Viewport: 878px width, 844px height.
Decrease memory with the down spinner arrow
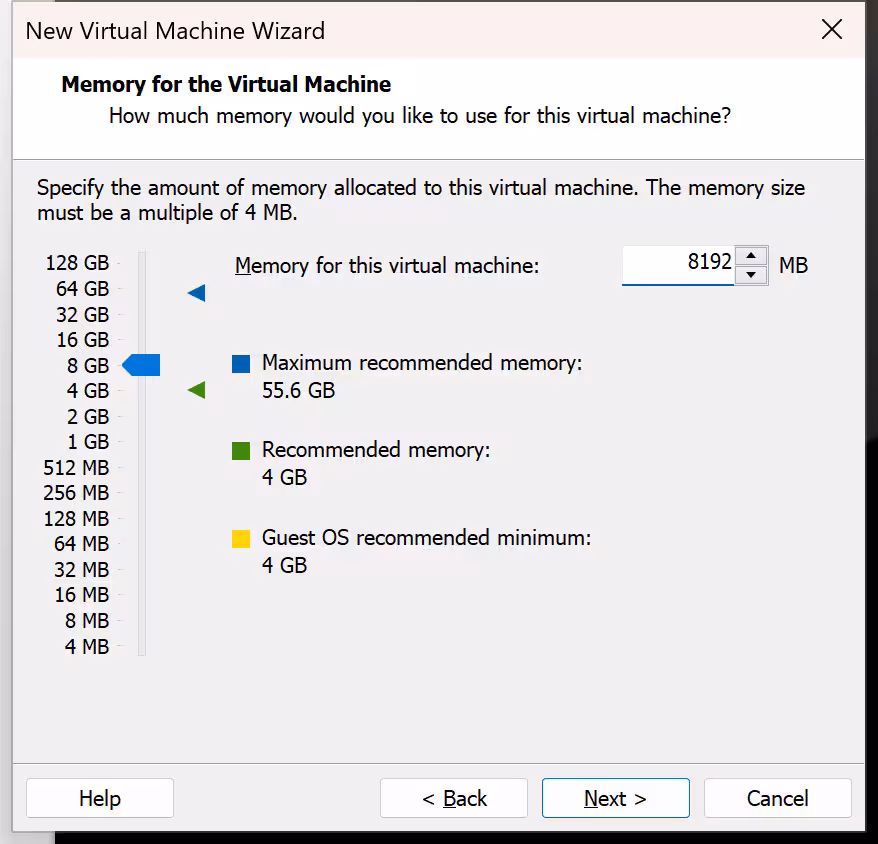751,275
